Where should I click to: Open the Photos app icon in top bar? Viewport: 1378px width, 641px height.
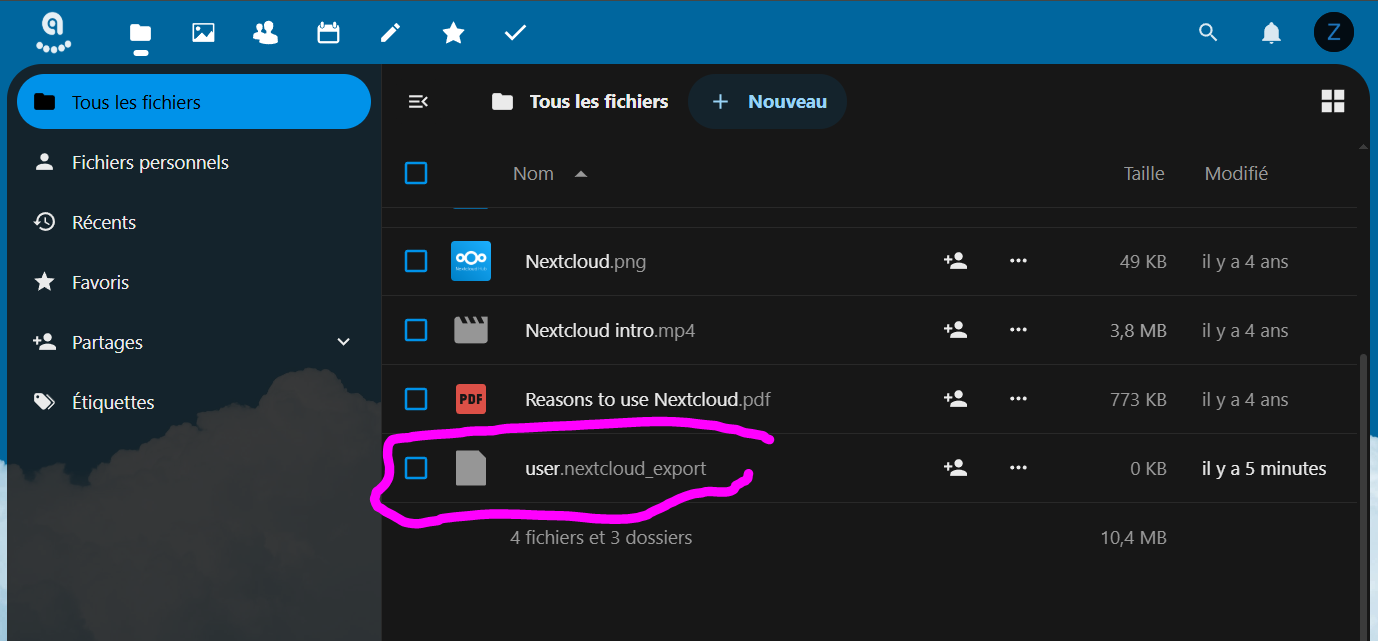(203, 33)
